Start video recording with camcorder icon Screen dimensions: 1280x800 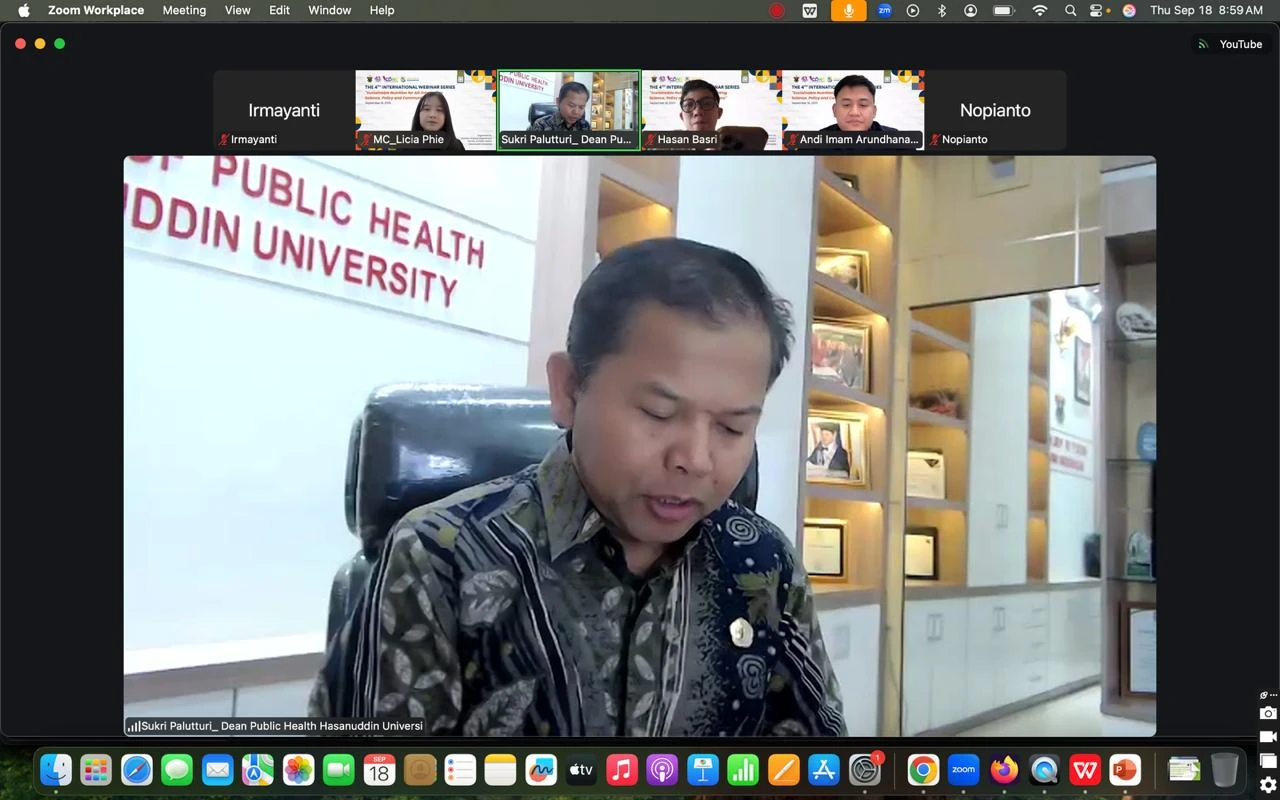tap(1267, 737)
